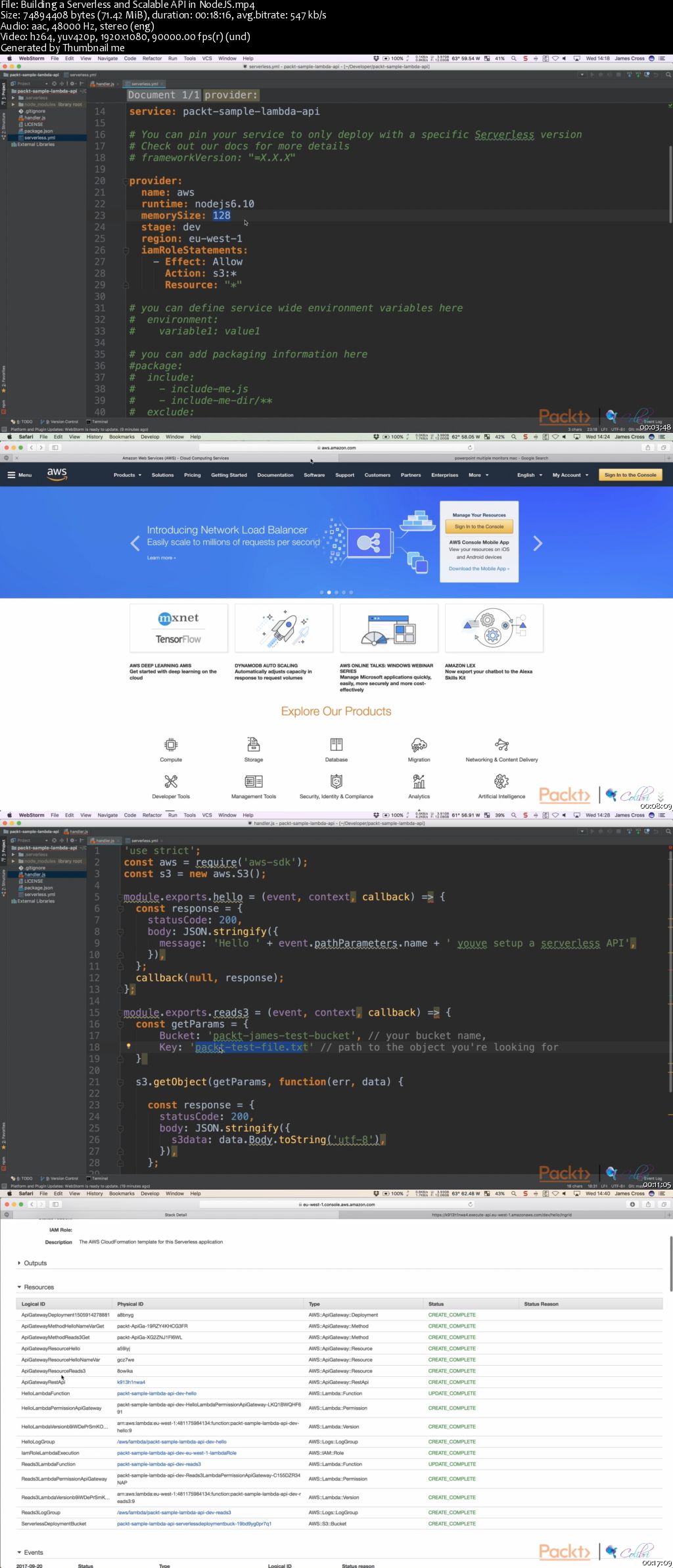Click Spotlight search icon in top WebStorm frame

pyautogui.click(x=514, y=58)
